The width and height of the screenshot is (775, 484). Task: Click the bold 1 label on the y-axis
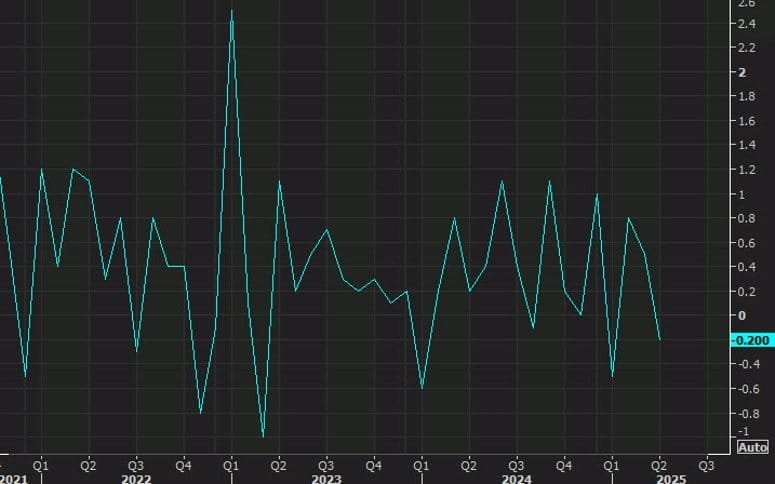[x=741, y=194]
